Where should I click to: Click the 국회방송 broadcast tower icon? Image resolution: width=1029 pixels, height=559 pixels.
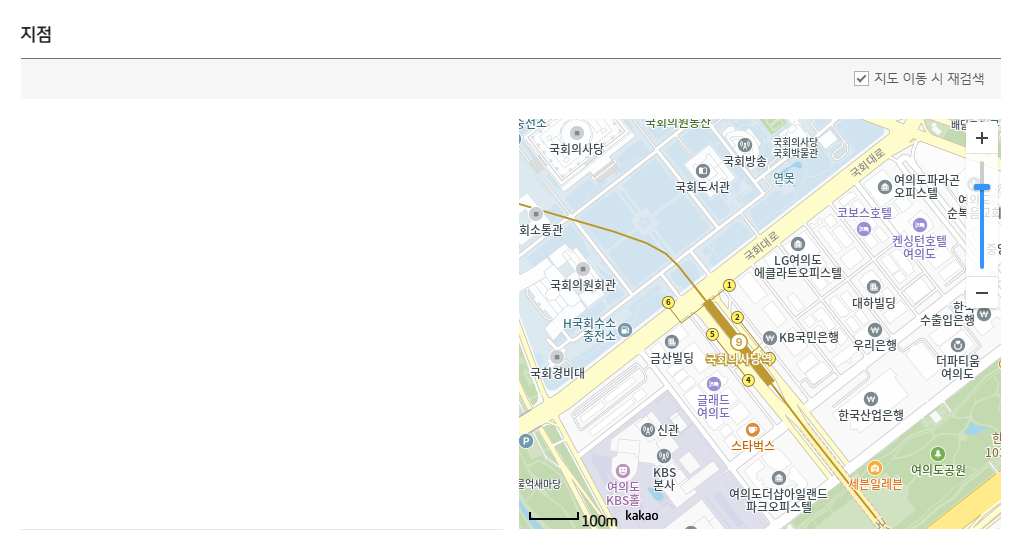pos(744,145)
